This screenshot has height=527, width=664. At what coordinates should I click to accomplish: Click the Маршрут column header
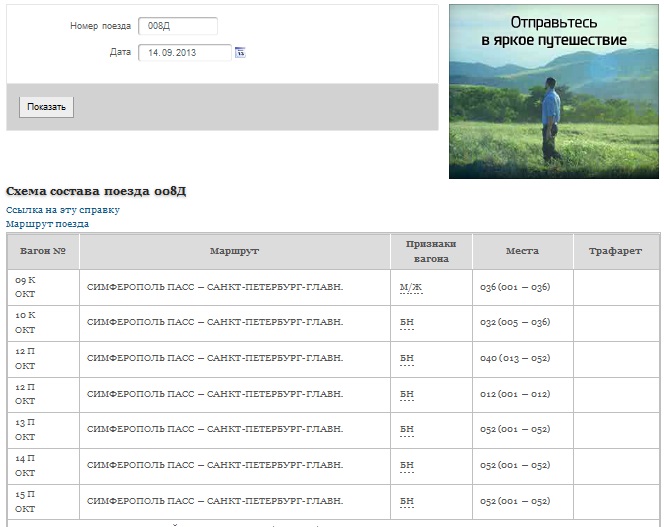(x=235, y=251)
